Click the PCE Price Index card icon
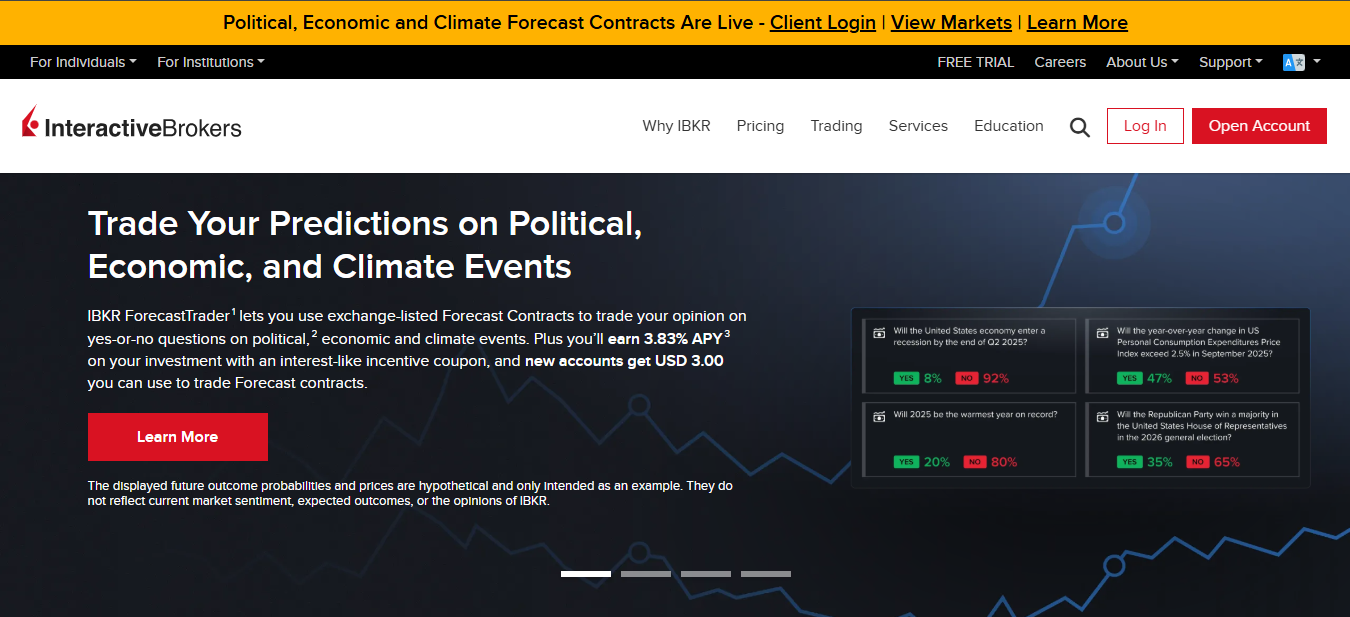1350x617 pixels. coord(1102,334)
